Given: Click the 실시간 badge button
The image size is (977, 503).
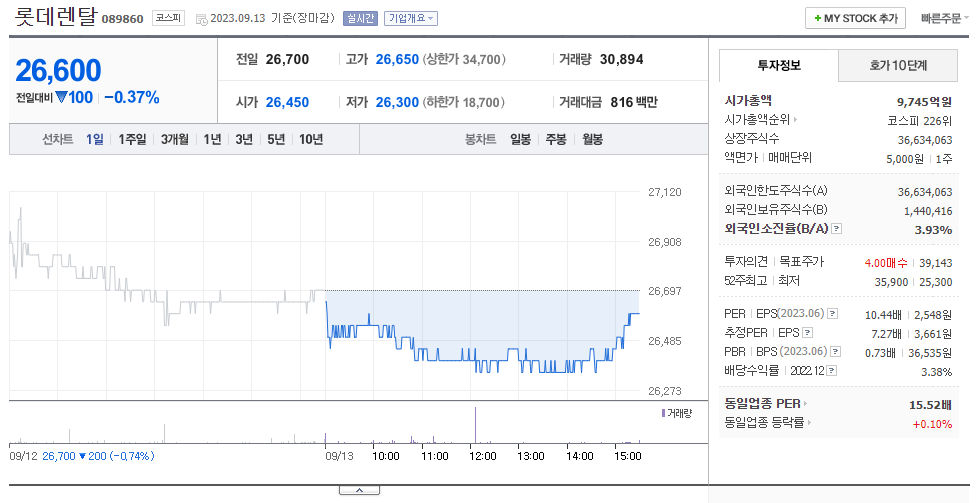Looking at the screenshot, I should coord(360,19).
